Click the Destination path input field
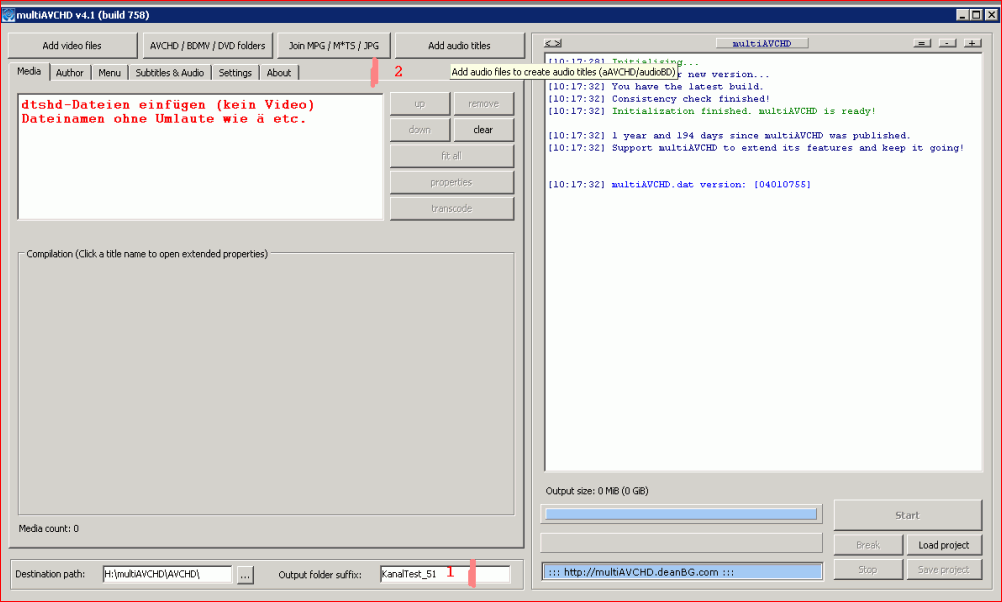The image size is (1002, 602). point(166,574)
